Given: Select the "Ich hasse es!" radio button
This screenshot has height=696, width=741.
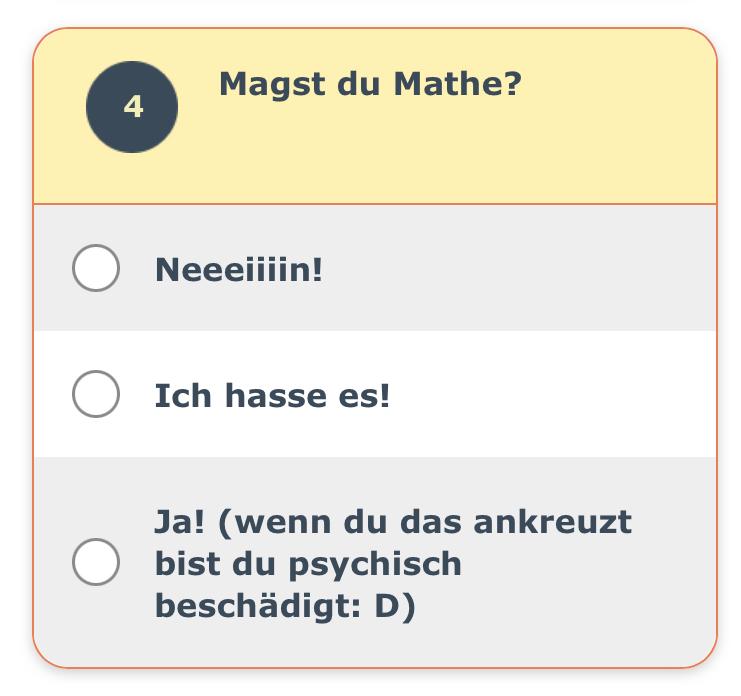Looking at the screenshot, I should coord(96,394).
